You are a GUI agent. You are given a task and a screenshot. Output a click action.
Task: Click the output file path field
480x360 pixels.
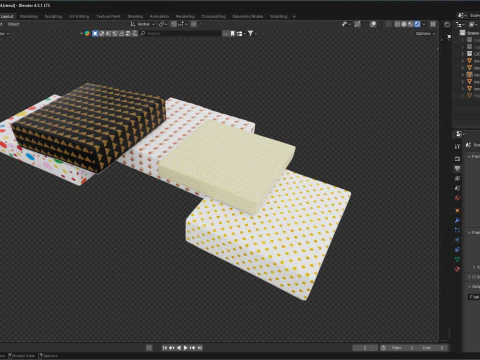coord(474,297)
